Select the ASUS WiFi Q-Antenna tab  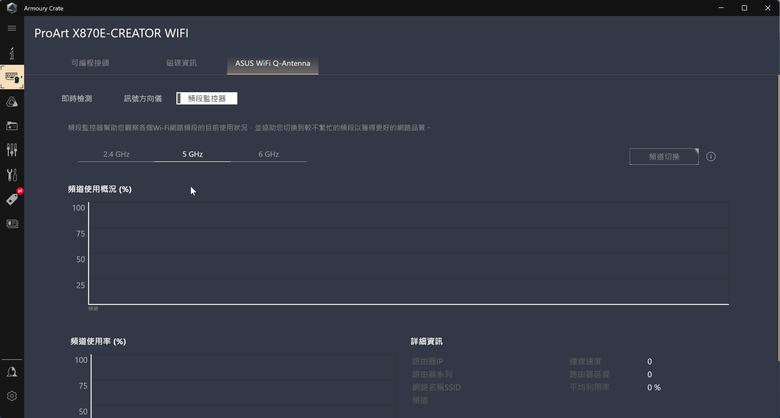pyautogui.click(x=273, y=64)
